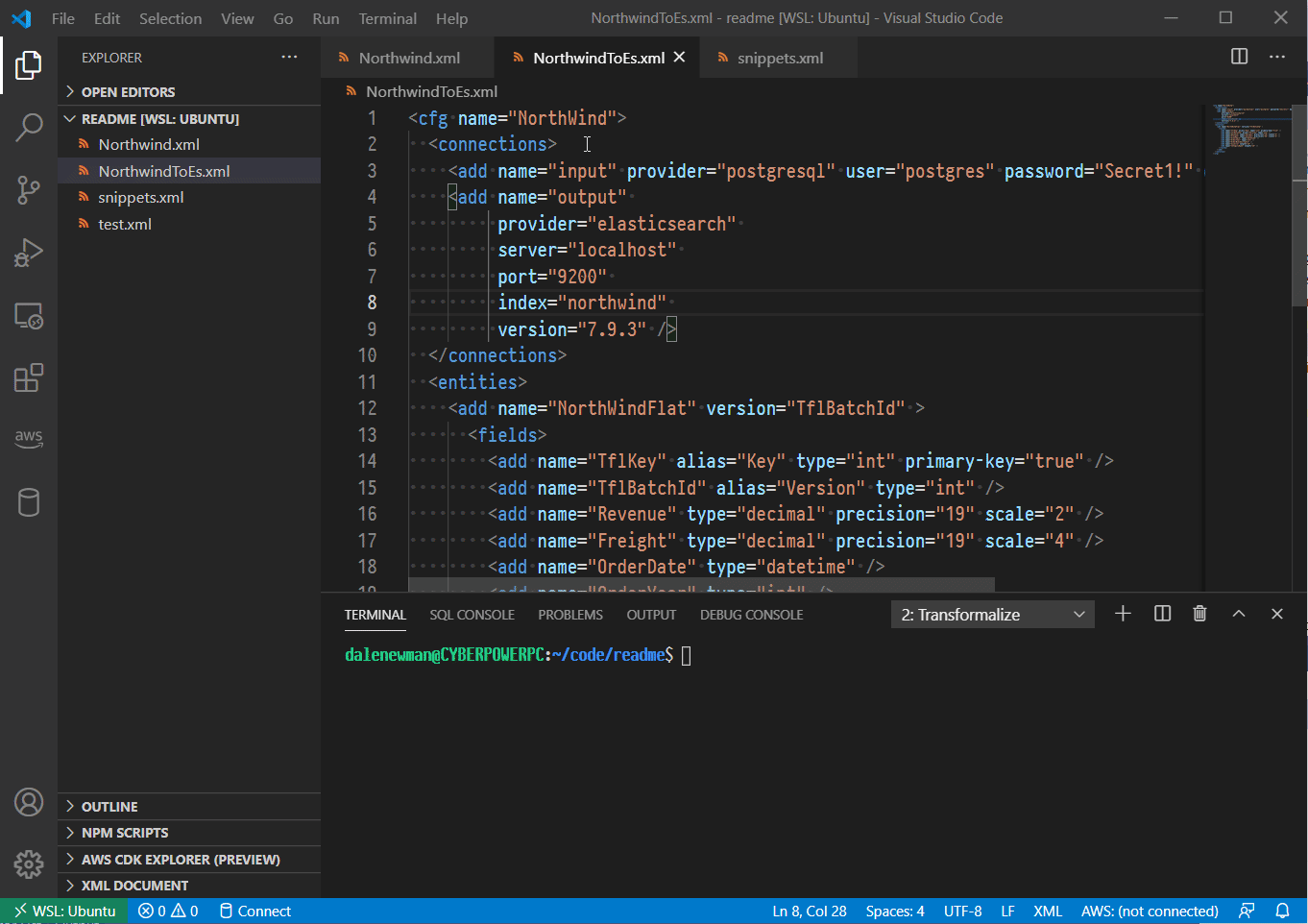Open snippets.xml in the explorer tree
This screenshot has height=924, width=1308.
pos(189,197)
